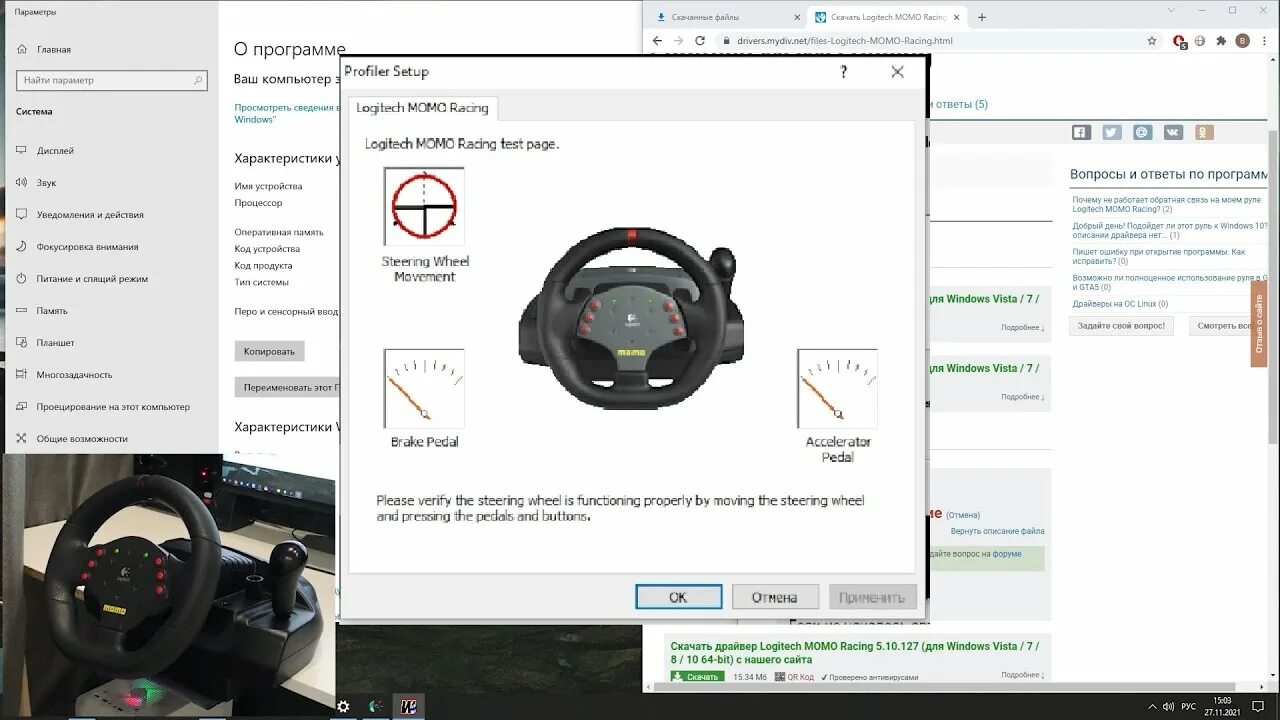Click the Отмена button
This screenshot has width=1280, height=720.
click(x=775, y=597)
